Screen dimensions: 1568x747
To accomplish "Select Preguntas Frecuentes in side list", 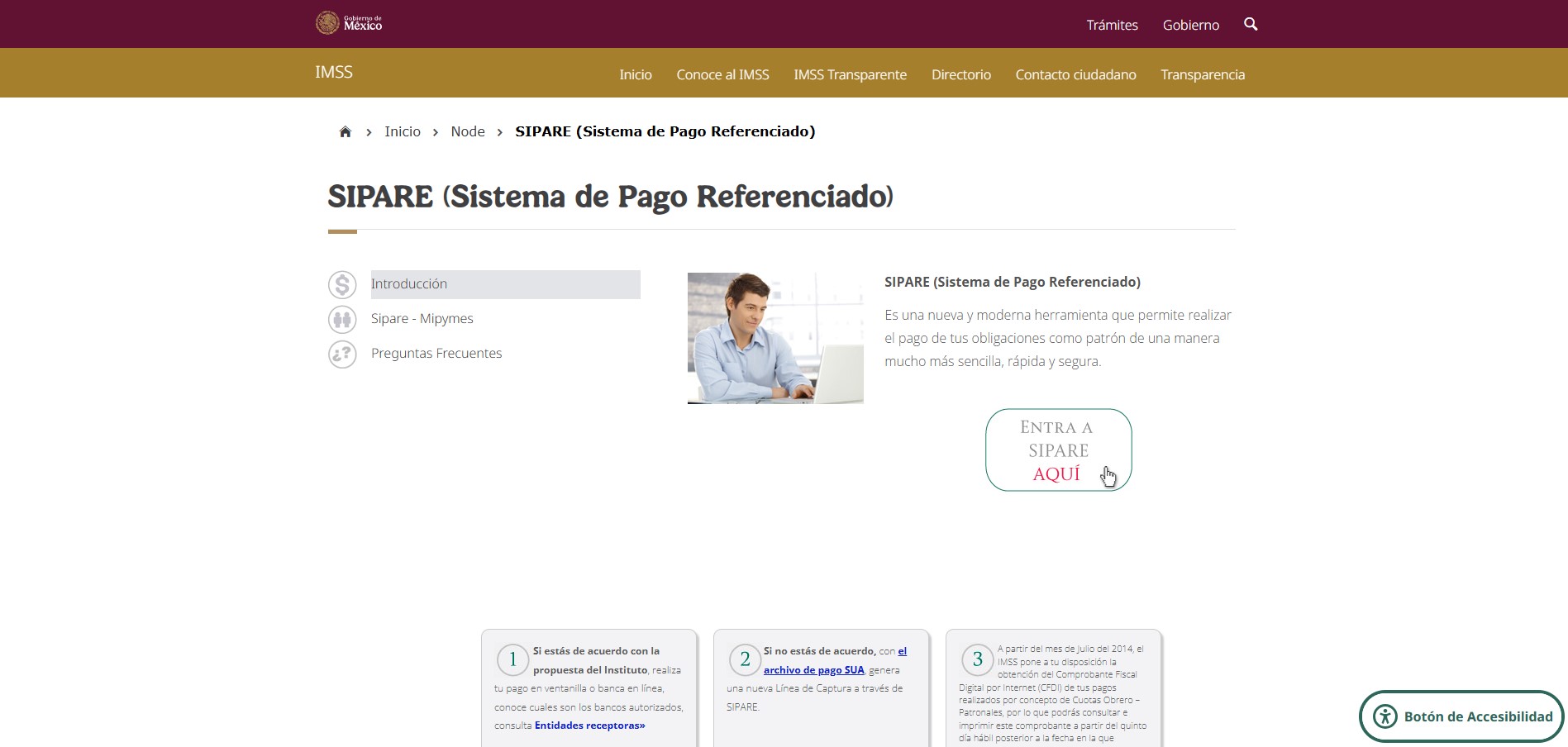I will tap(436, 354).
